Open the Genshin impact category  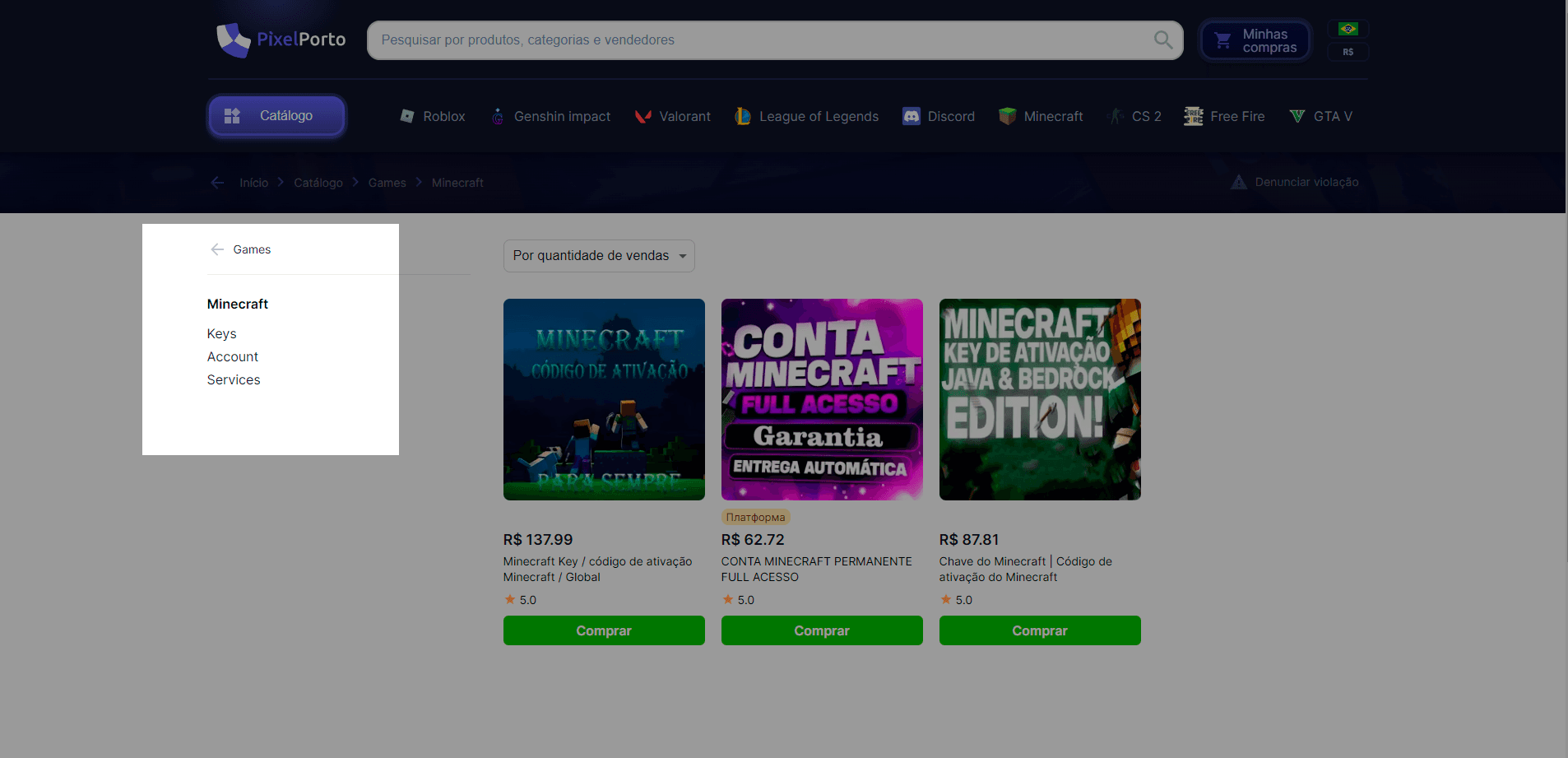pyautogui.click(x=550, y=116)
